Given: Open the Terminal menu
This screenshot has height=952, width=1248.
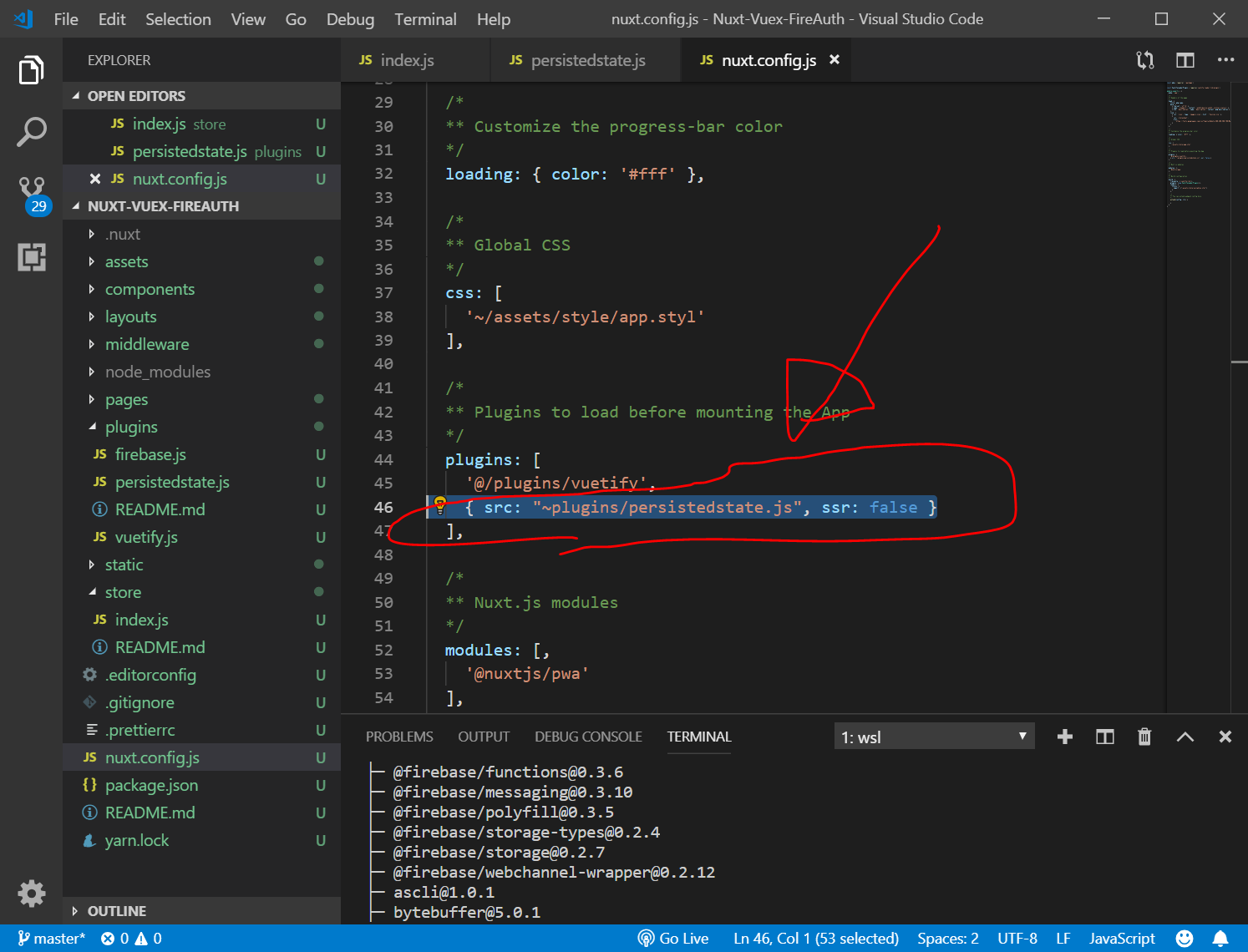Looking at the screenshot, I should coord(425,19).
